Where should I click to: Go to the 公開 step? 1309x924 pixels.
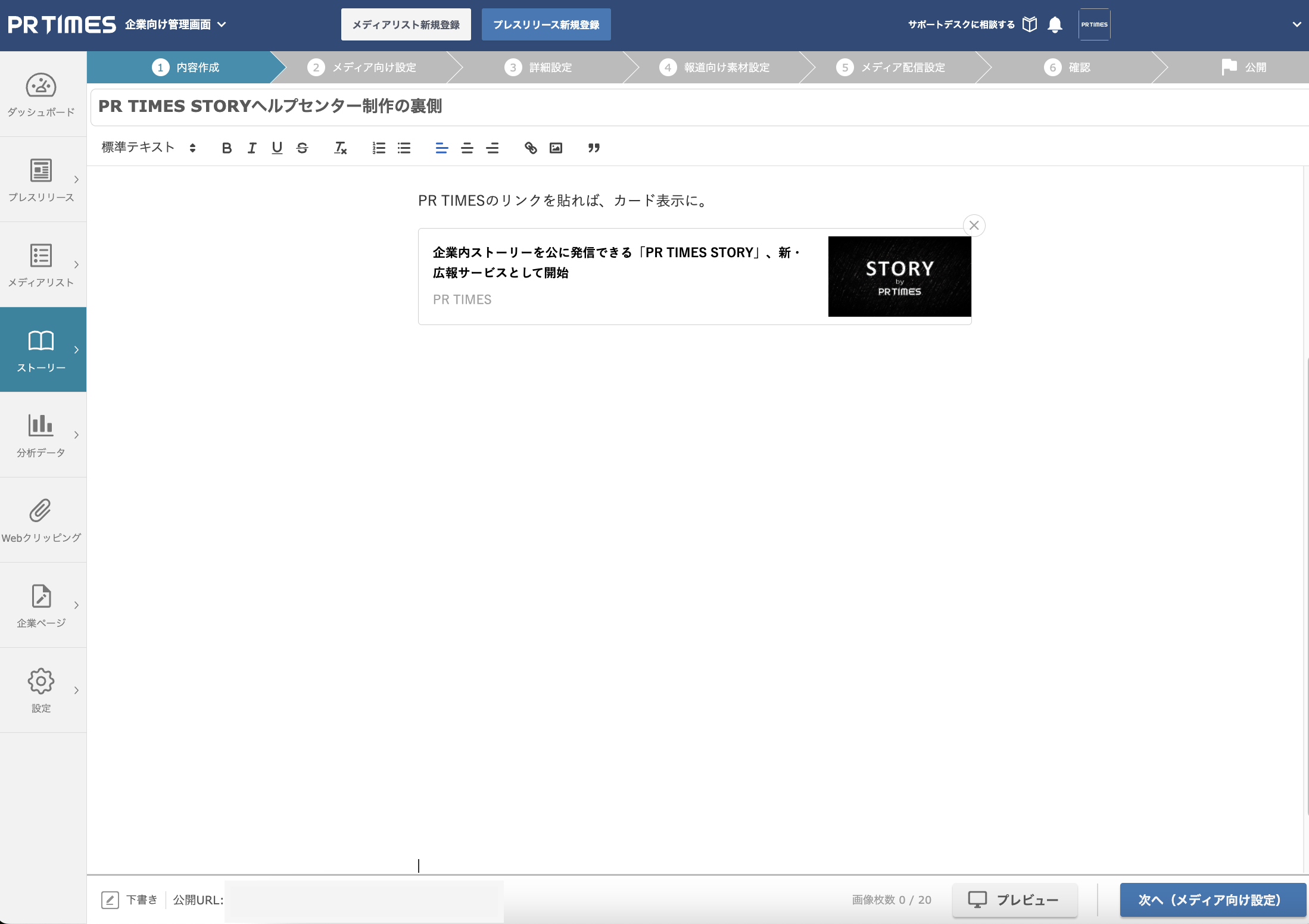pyautogui.click(x=1243, y=67)
